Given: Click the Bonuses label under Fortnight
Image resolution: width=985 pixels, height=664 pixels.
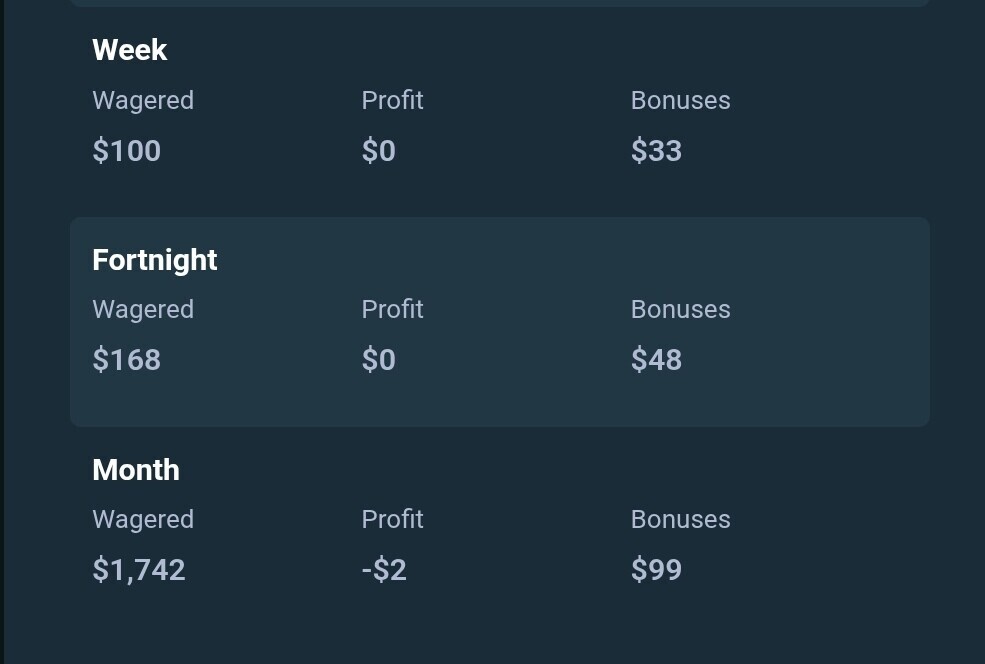Looking at the screenshot, I should (680, 310).
